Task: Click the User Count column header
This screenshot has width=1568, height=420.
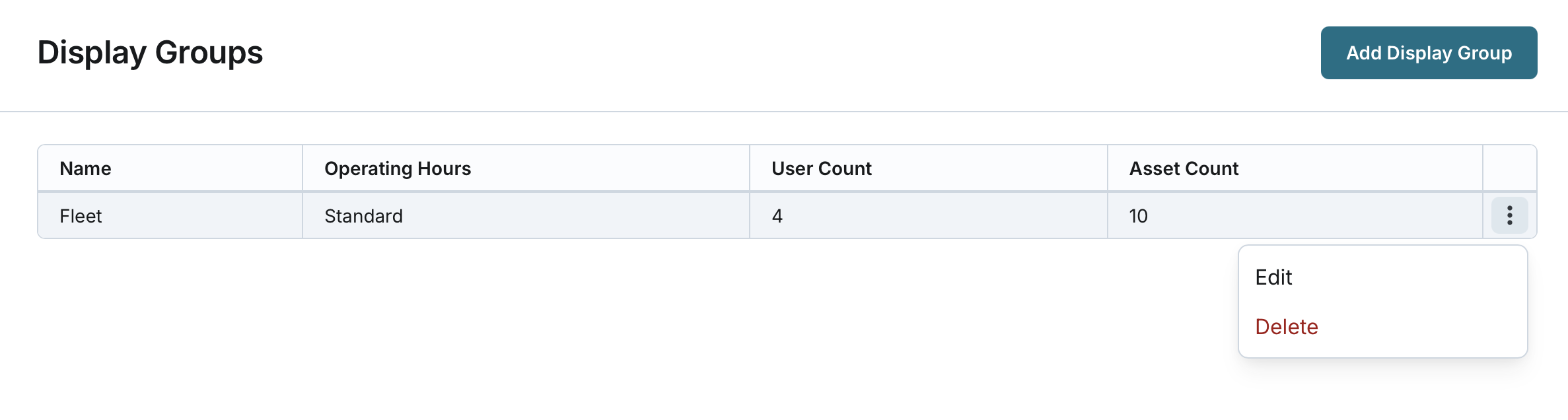Action: click(821, 168)
